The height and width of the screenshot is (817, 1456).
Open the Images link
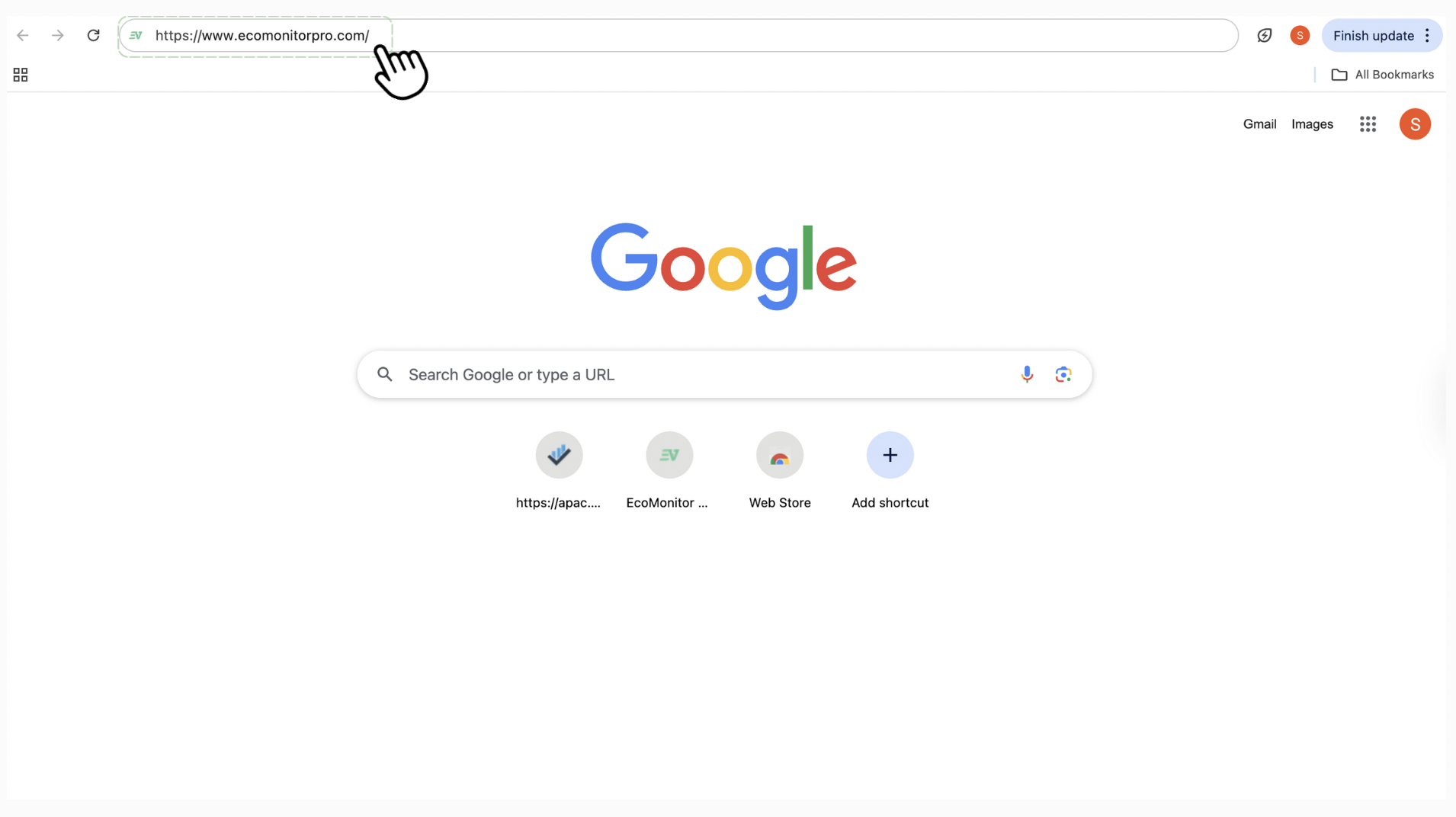click(x=1312, y=124)
